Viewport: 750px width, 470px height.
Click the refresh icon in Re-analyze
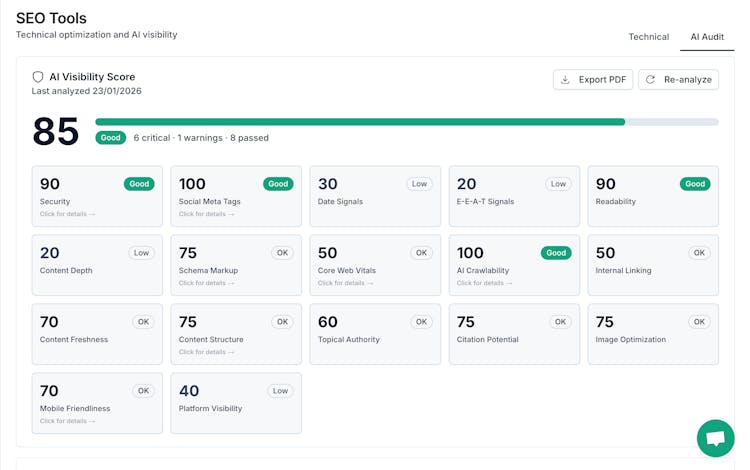coord(650,80)
